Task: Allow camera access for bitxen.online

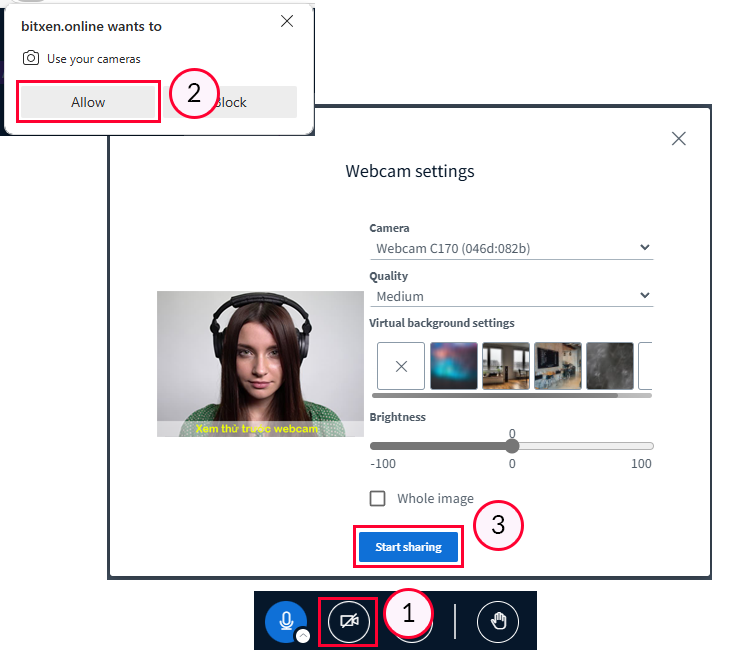Action: pos(88,102)
